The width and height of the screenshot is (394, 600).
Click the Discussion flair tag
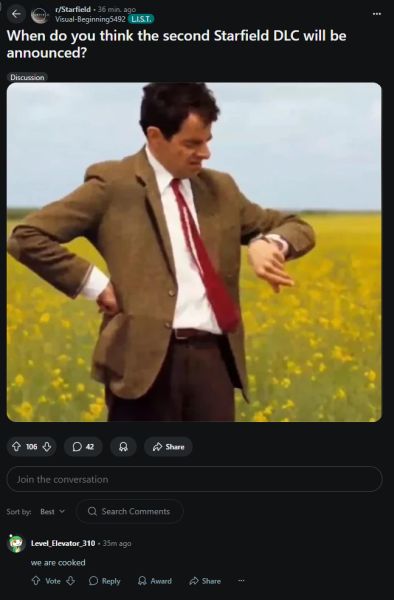tap(27, 77)
